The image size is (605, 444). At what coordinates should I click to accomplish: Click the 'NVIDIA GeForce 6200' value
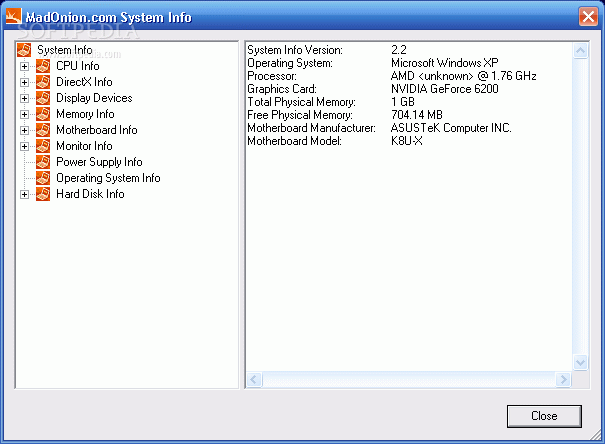coord(444,89)
